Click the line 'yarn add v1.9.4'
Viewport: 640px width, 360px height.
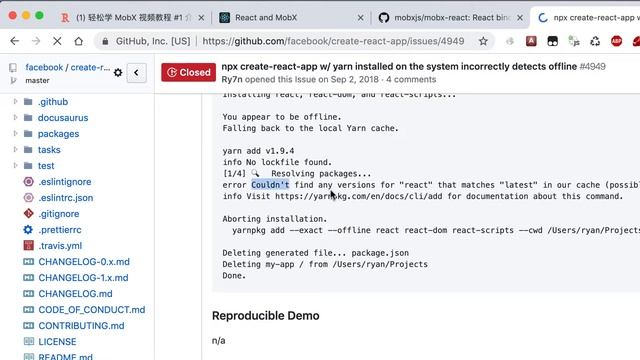[258, 151]
